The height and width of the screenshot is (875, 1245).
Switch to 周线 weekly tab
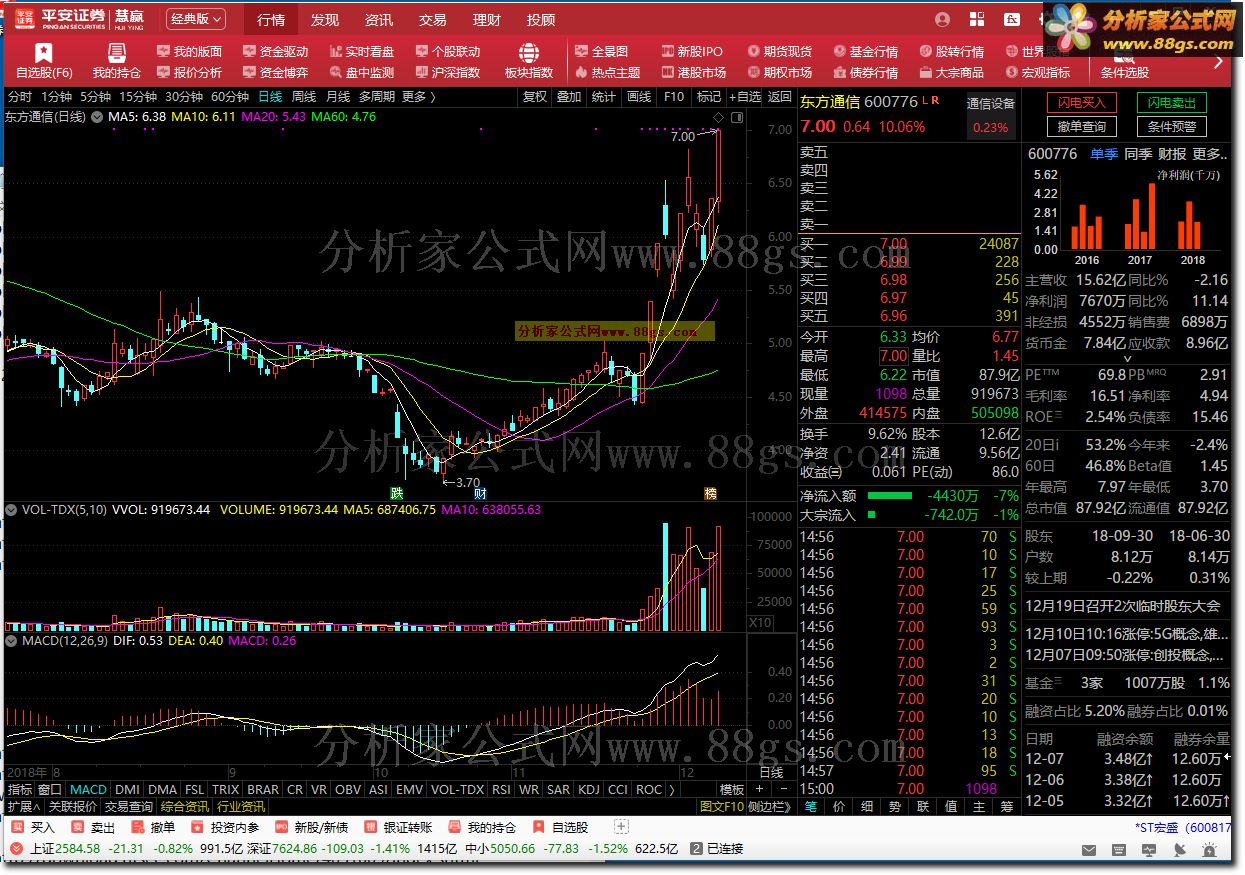pyautogui.click(x=303, y=97)
